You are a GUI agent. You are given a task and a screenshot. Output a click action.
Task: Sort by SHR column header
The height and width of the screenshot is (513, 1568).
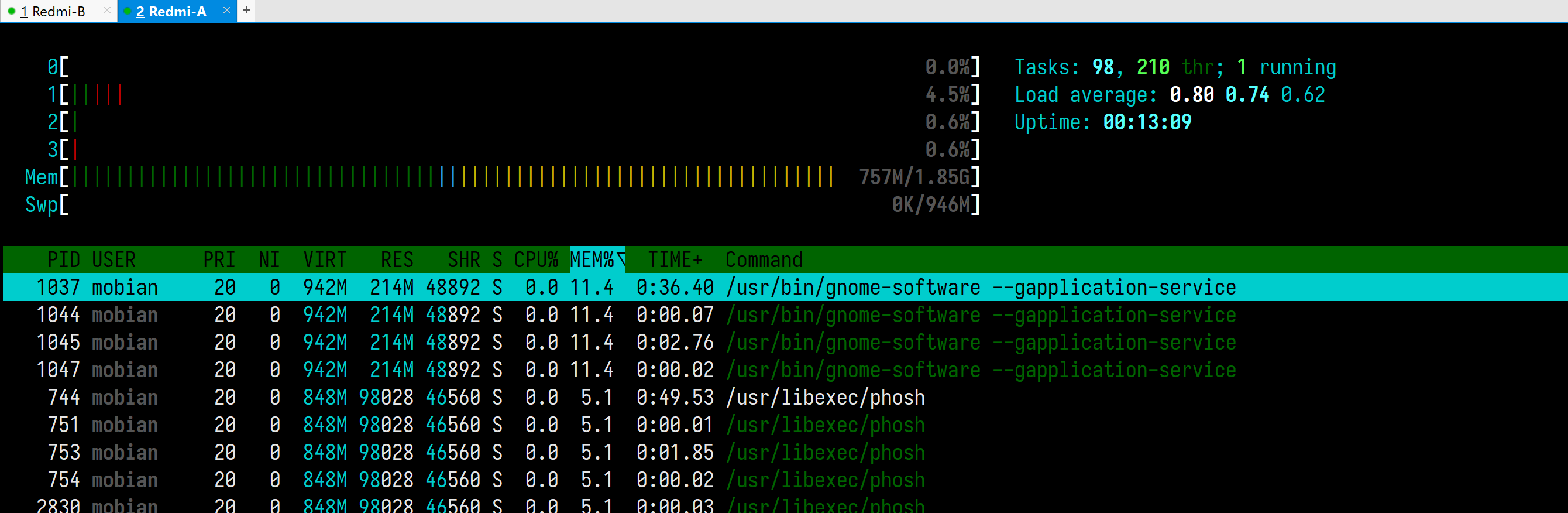coord(464,260)
